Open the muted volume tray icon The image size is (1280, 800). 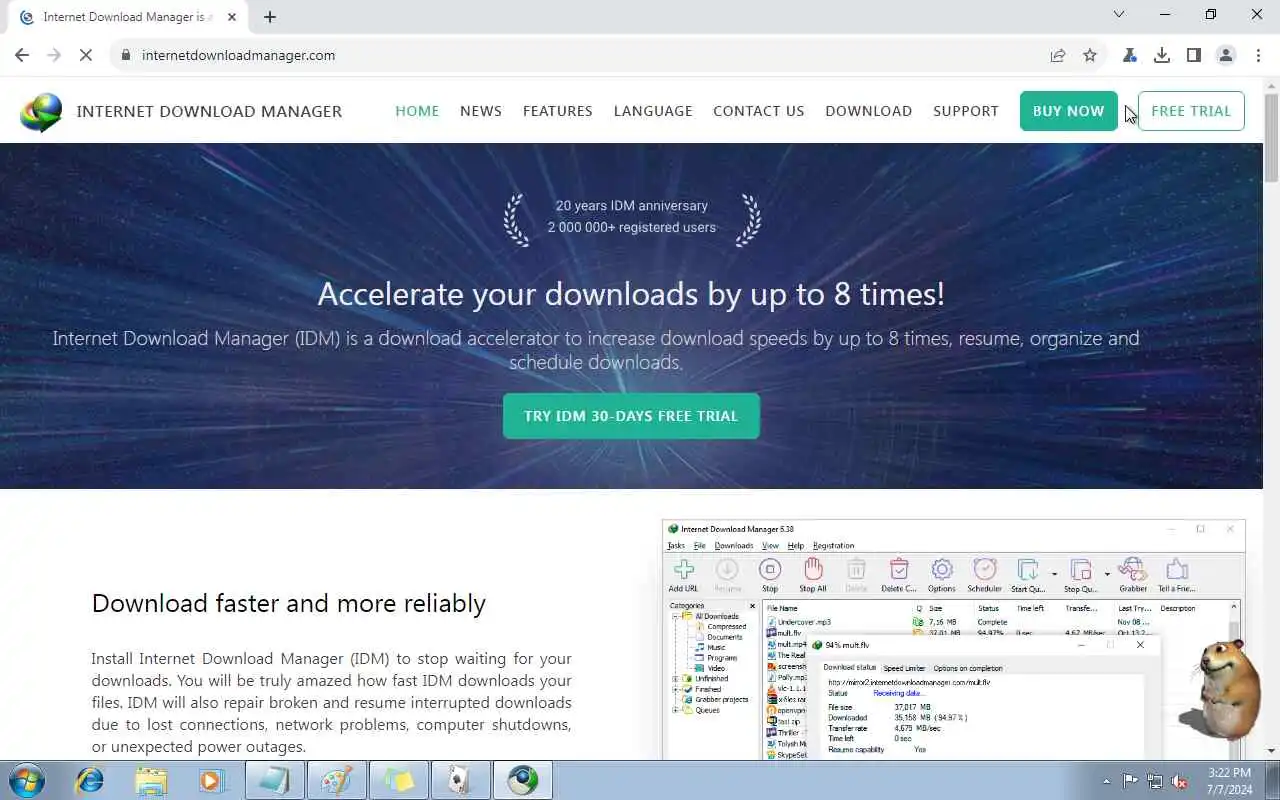[x=1180, y=781]
